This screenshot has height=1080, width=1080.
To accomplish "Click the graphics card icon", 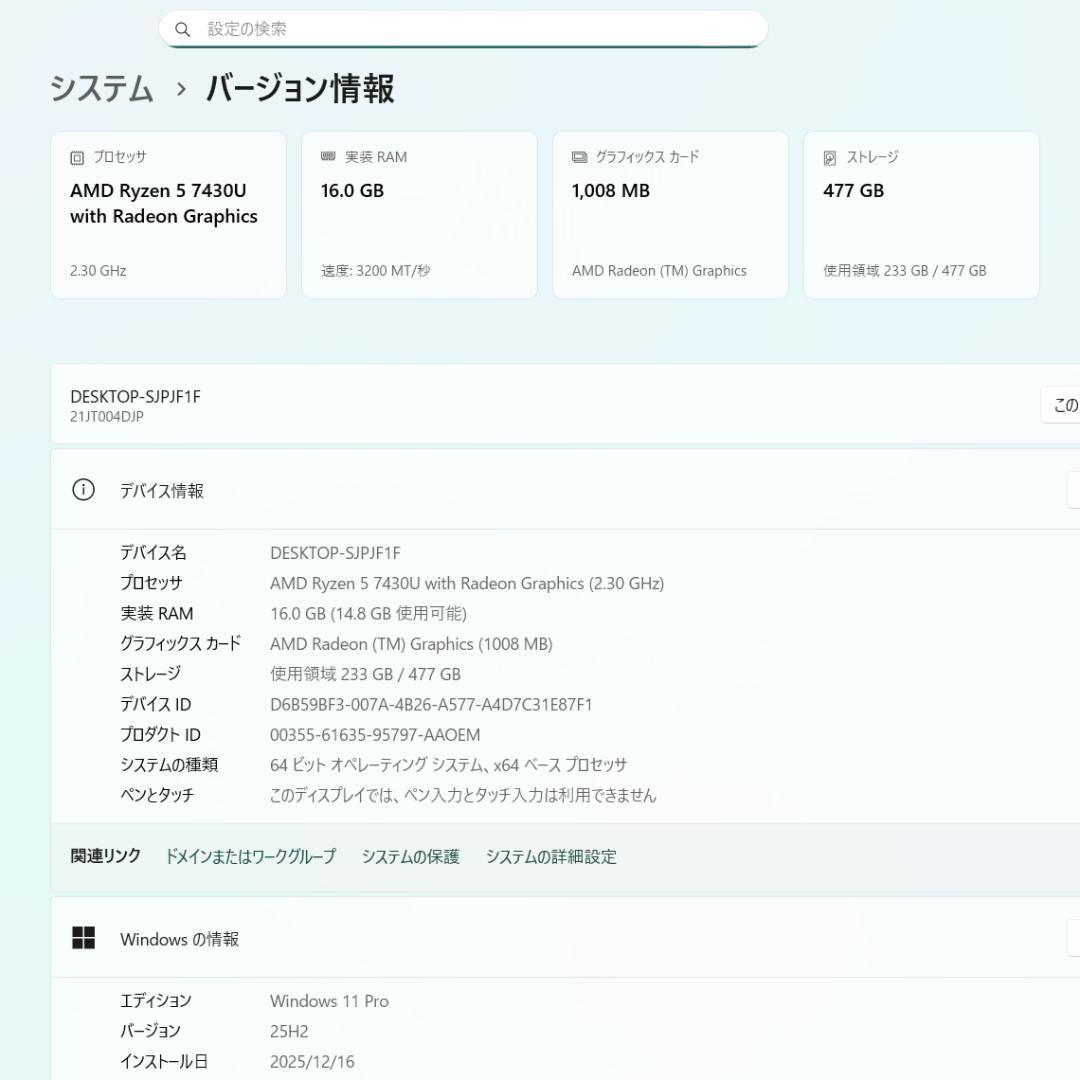I will [x=579, y=157].
